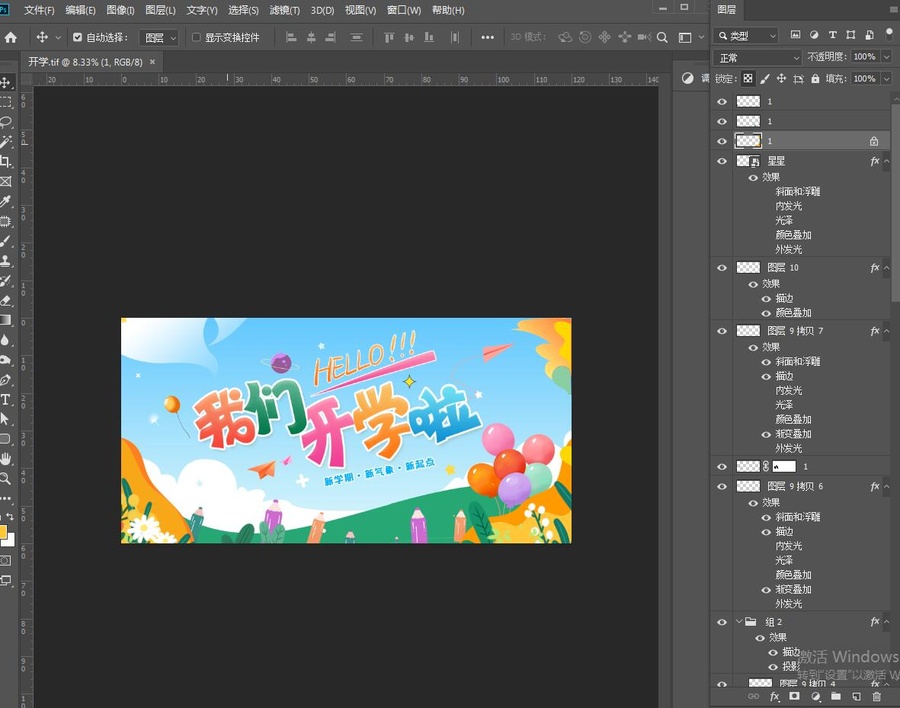Screen dimensions: 900x708
Task: Hide the 组 2 group
Action: (722, 622)
